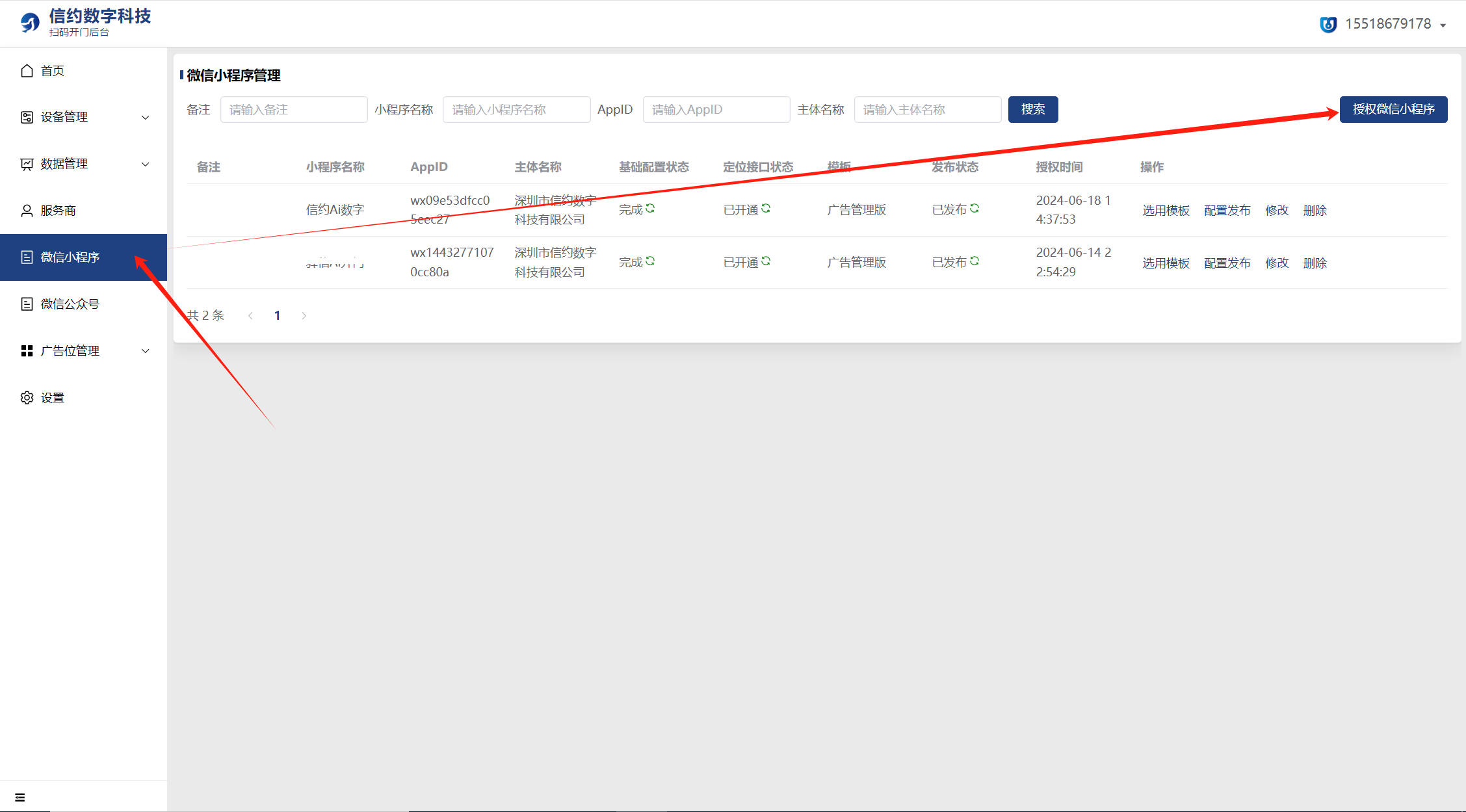Click the sidebar collapse hamburger icon

coord(20,797)
